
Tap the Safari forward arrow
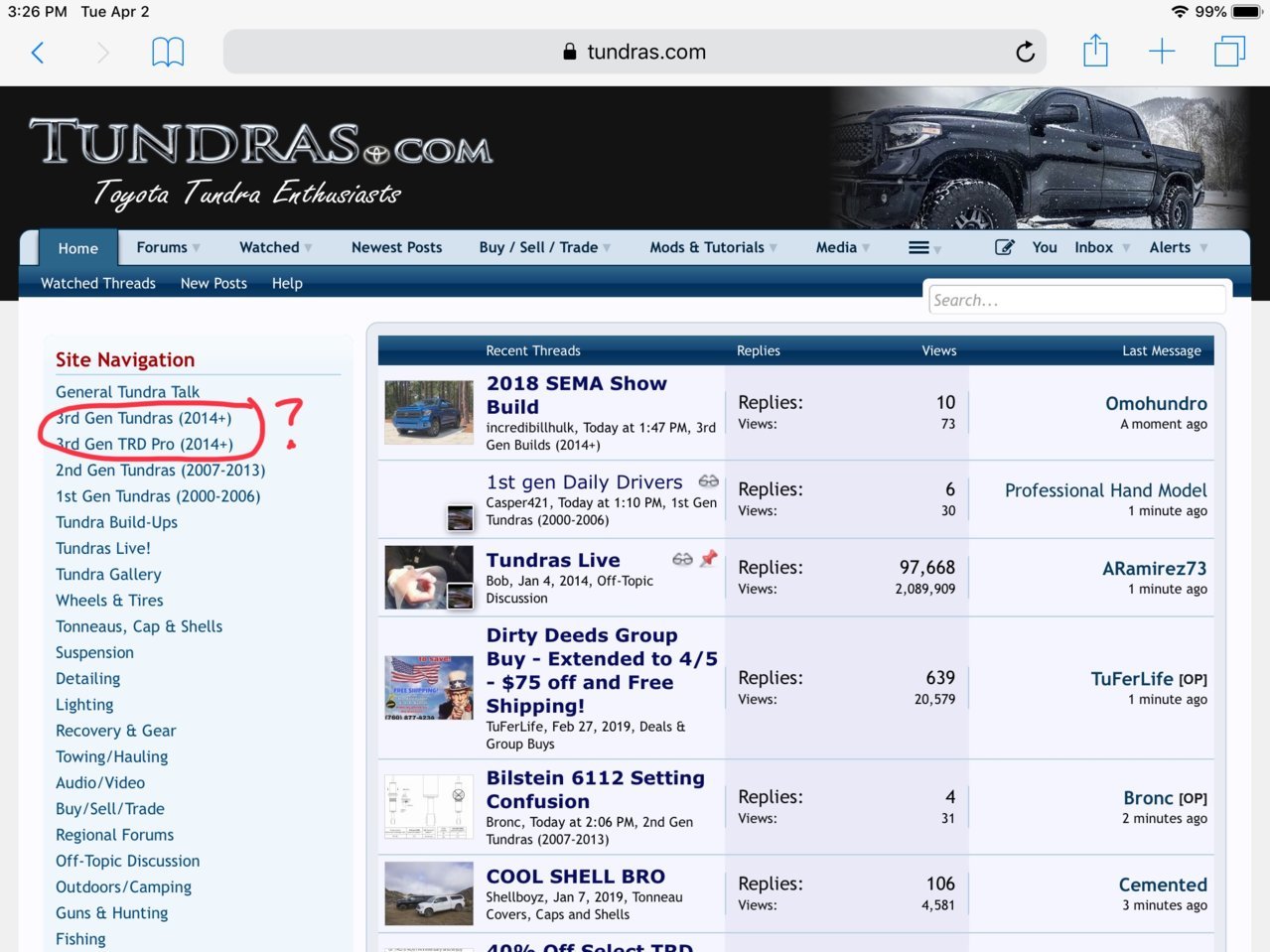click(x=102, y=53)
